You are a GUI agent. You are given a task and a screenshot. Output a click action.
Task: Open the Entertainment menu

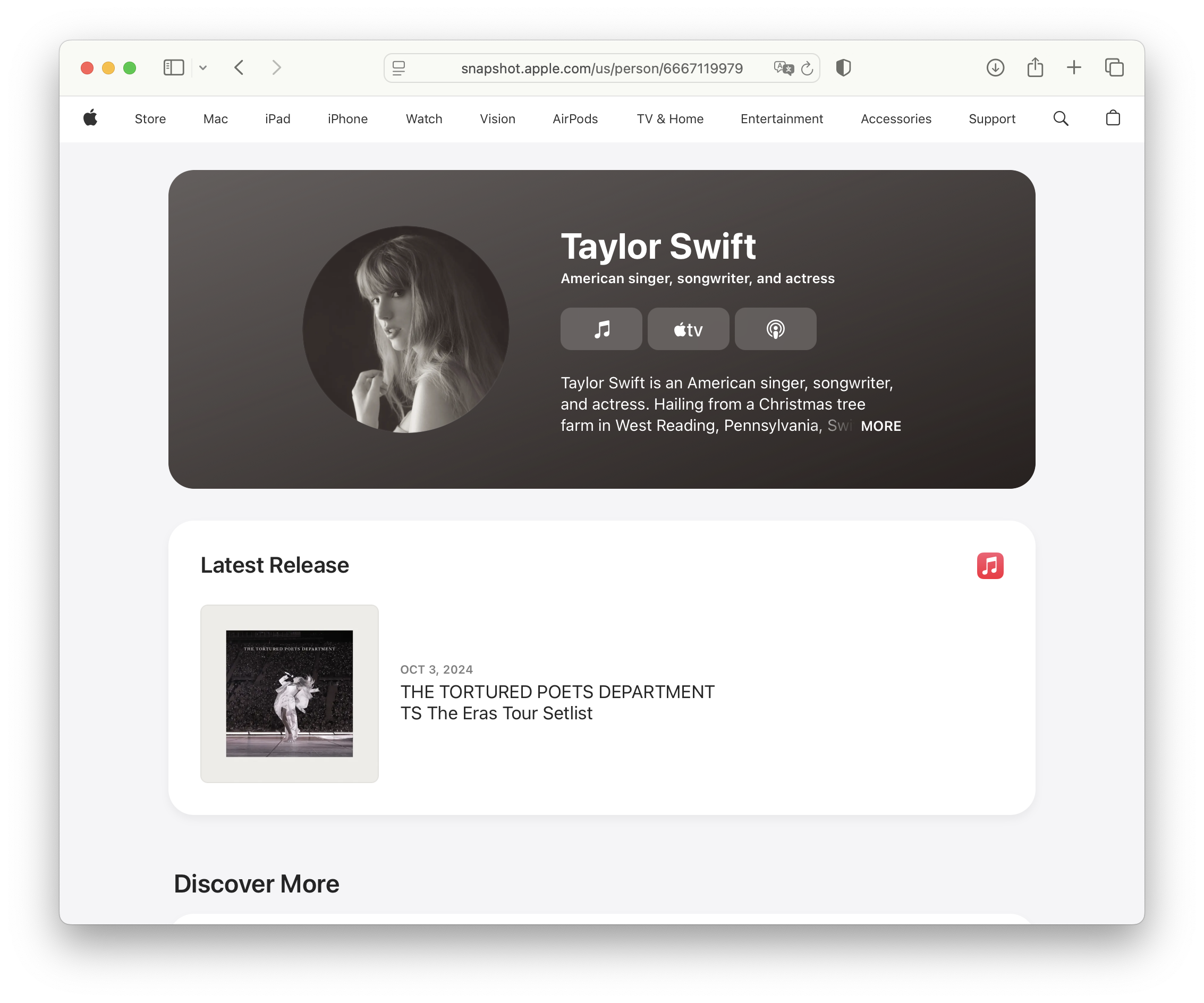[x=782, y=118]
